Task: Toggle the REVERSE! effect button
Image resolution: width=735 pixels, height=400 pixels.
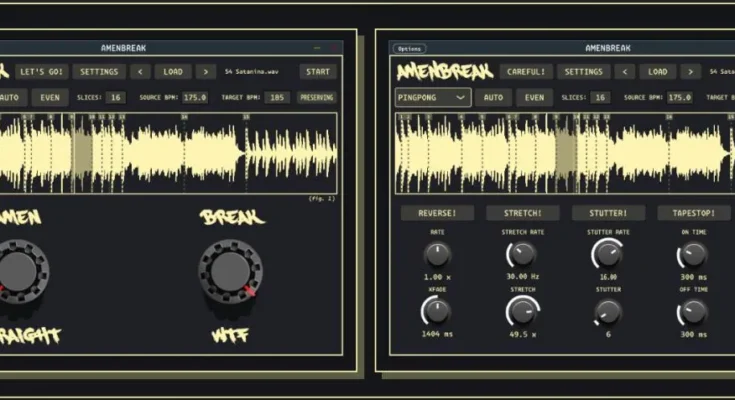Action: [437, 213]
